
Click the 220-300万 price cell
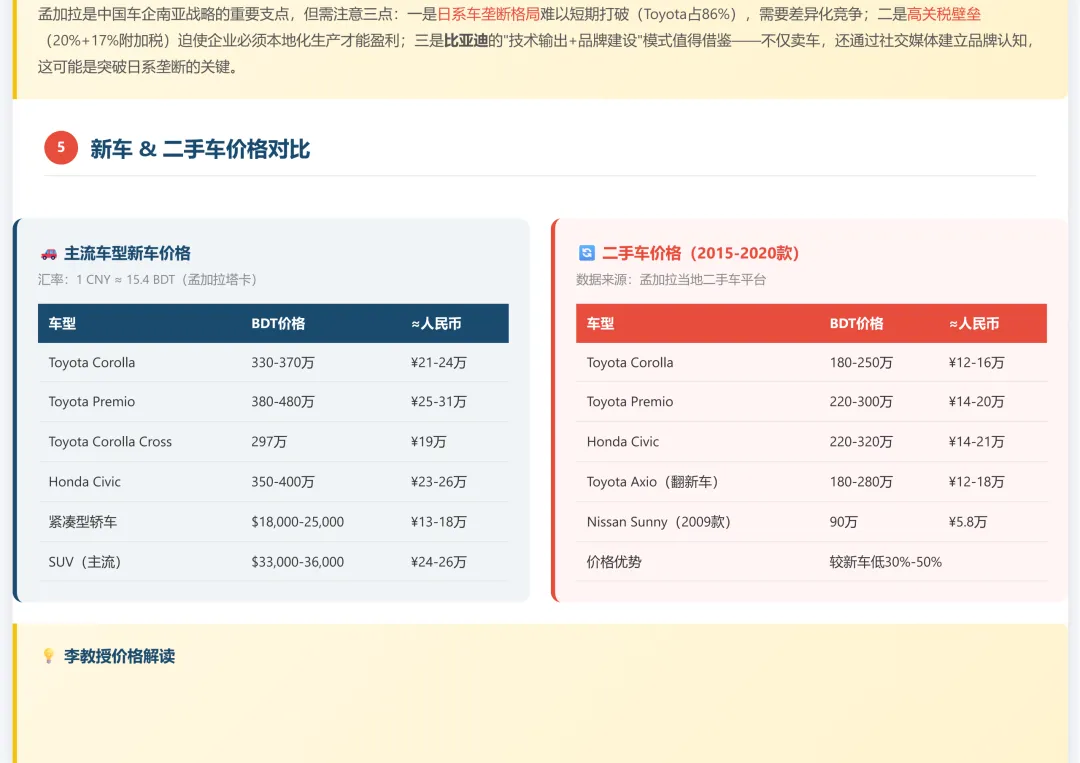[x=861, y=402]
